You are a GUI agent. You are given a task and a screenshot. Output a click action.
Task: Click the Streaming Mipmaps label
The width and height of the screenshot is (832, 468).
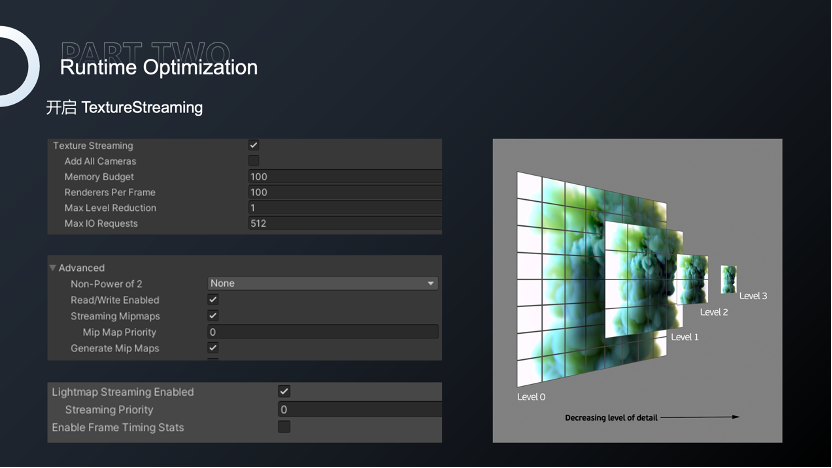point(115,316)
